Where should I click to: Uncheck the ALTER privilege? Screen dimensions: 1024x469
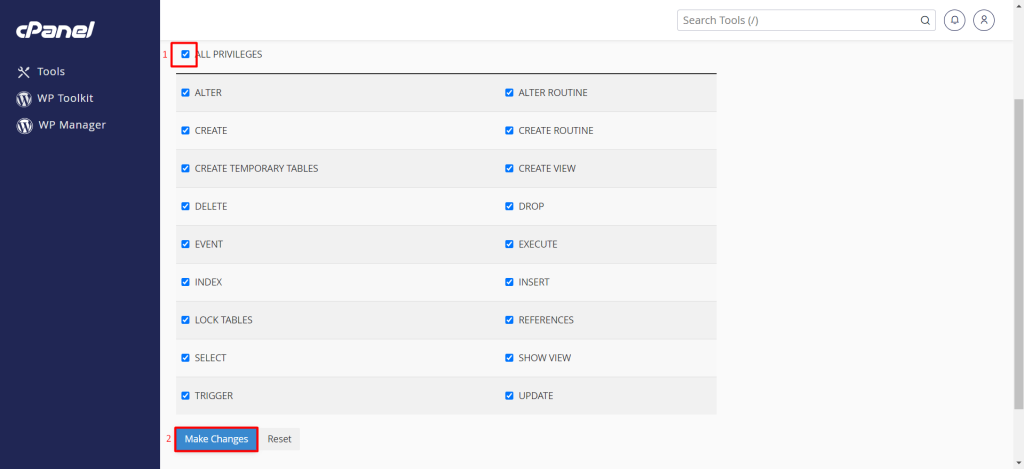185,93
